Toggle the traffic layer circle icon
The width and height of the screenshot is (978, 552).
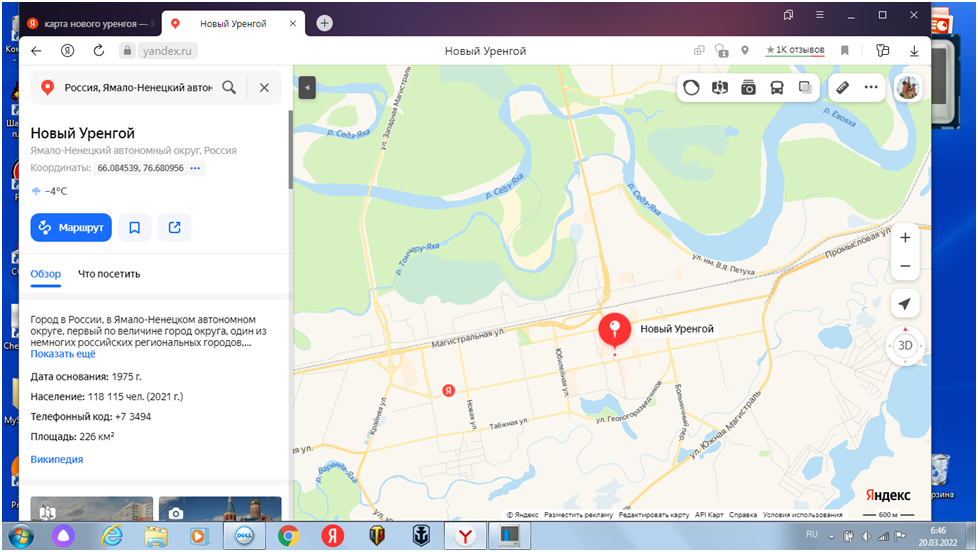coord(691,87)
